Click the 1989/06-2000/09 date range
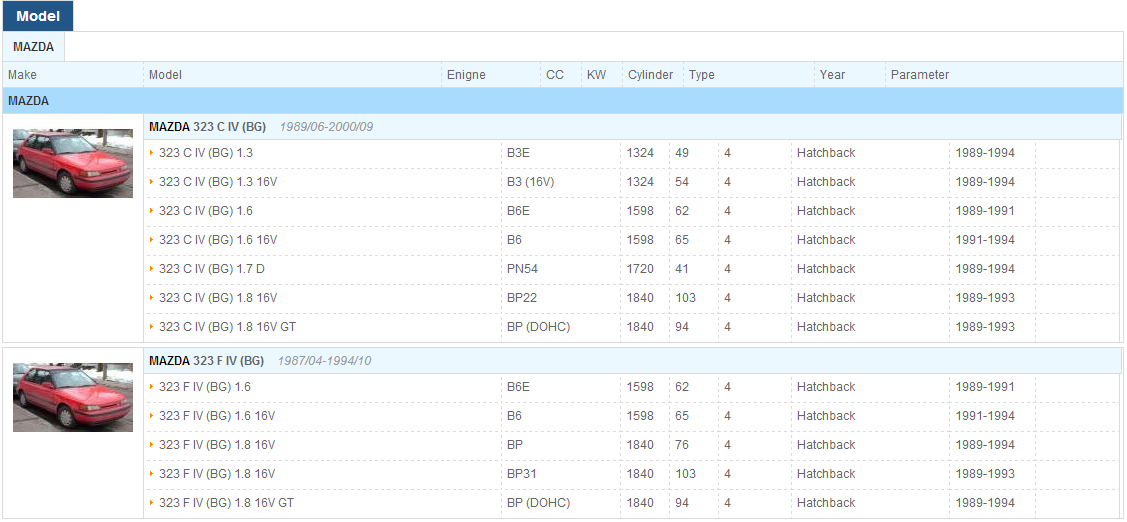The height and width of the screenshot is (522, 1127). (326, 127)
